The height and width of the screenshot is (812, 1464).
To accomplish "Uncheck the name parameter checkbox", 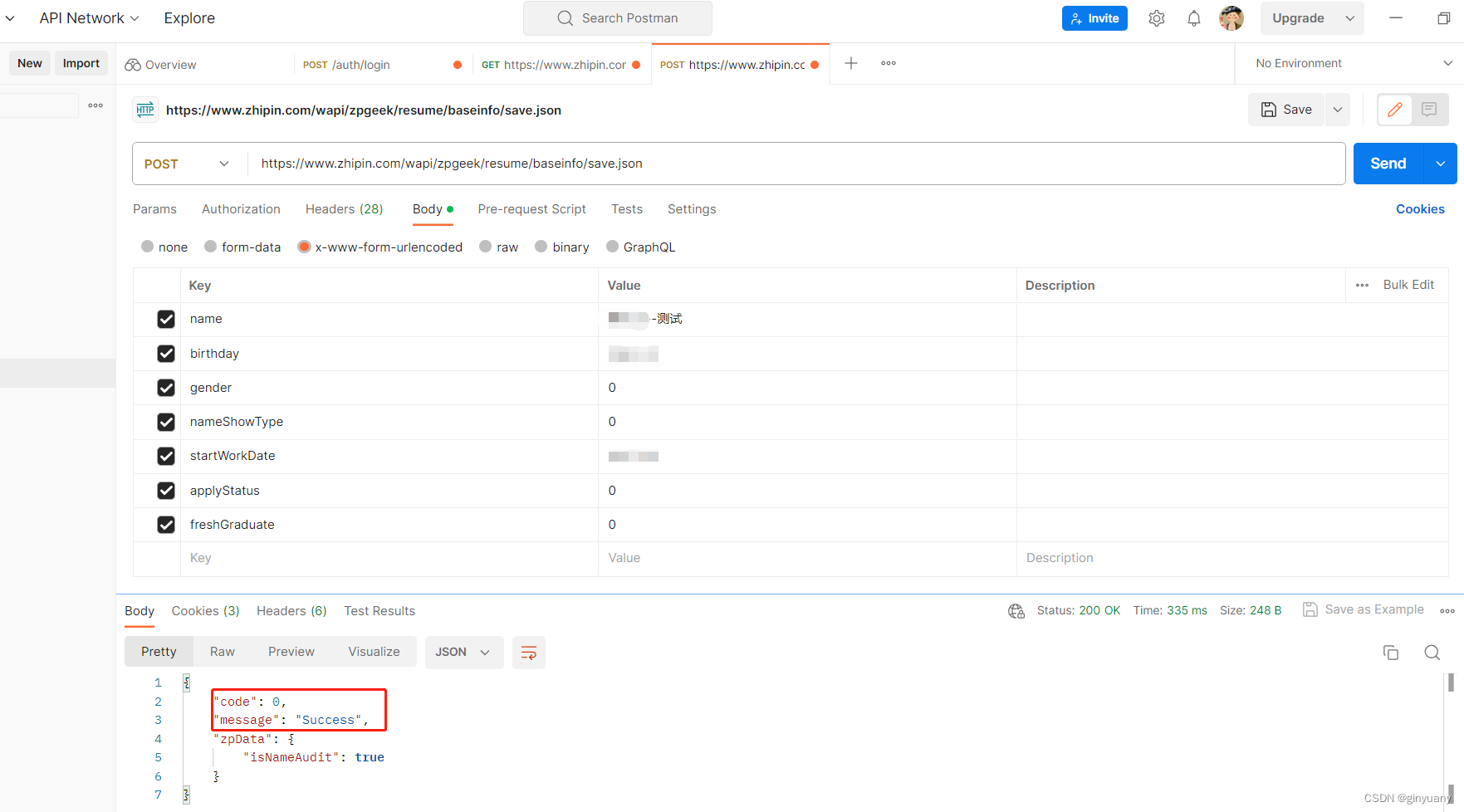I will click(x=166, y=319).
